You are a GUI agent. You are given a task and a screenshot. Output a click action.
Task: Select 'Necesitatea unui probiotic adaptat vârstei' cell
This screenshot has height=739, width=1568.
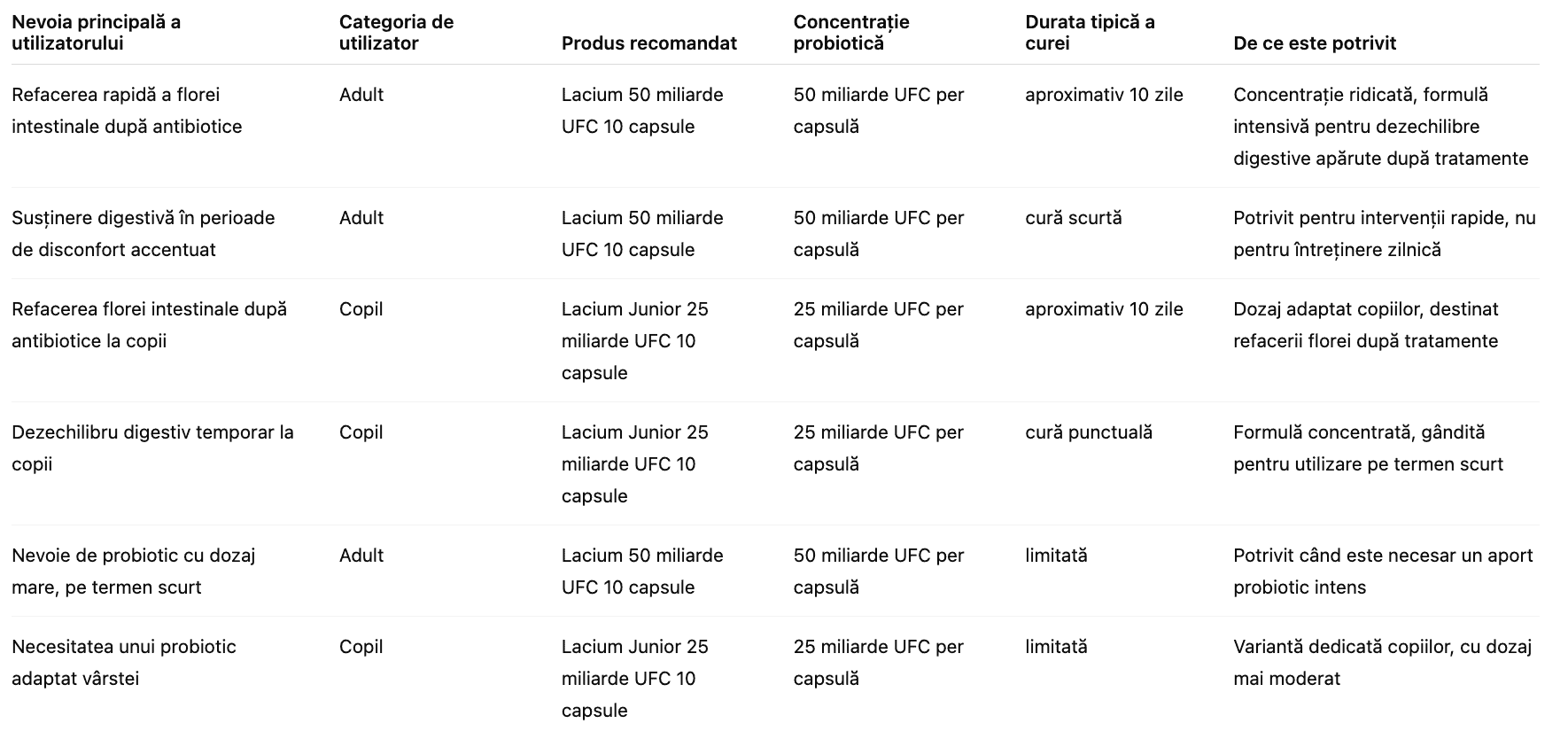tap(124, 663)
